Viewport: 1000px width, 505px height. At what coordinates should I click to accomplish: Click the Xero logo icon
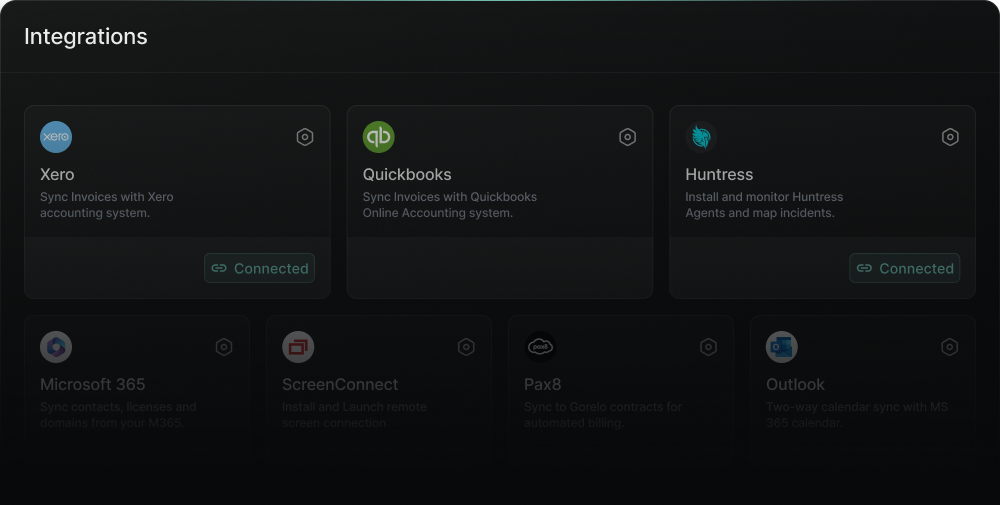pos(56,137)
